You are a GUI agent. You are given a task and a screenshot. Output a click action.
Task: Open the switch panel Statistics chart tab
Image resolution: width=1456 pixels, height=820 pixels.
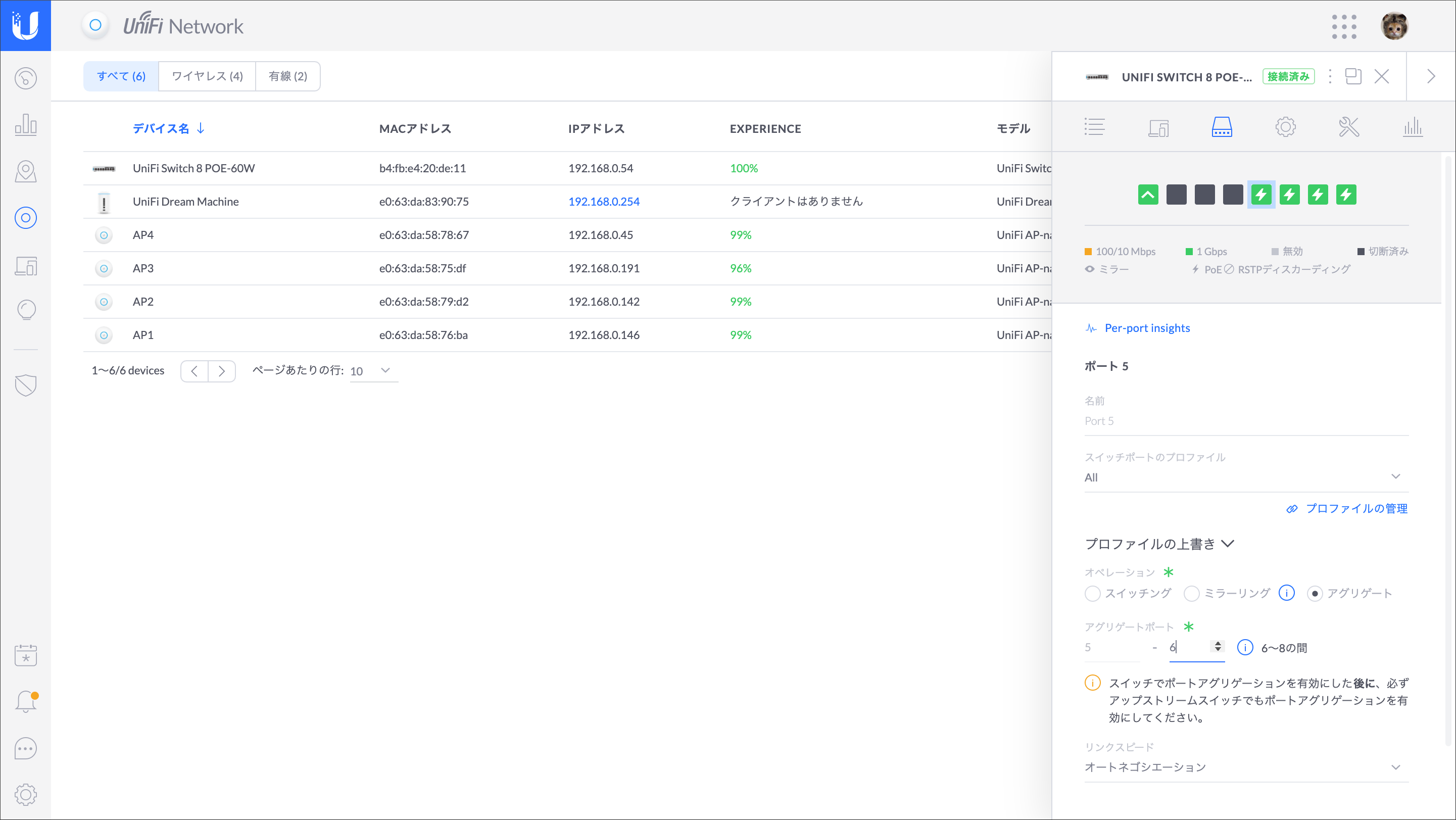coord(1413,127)
